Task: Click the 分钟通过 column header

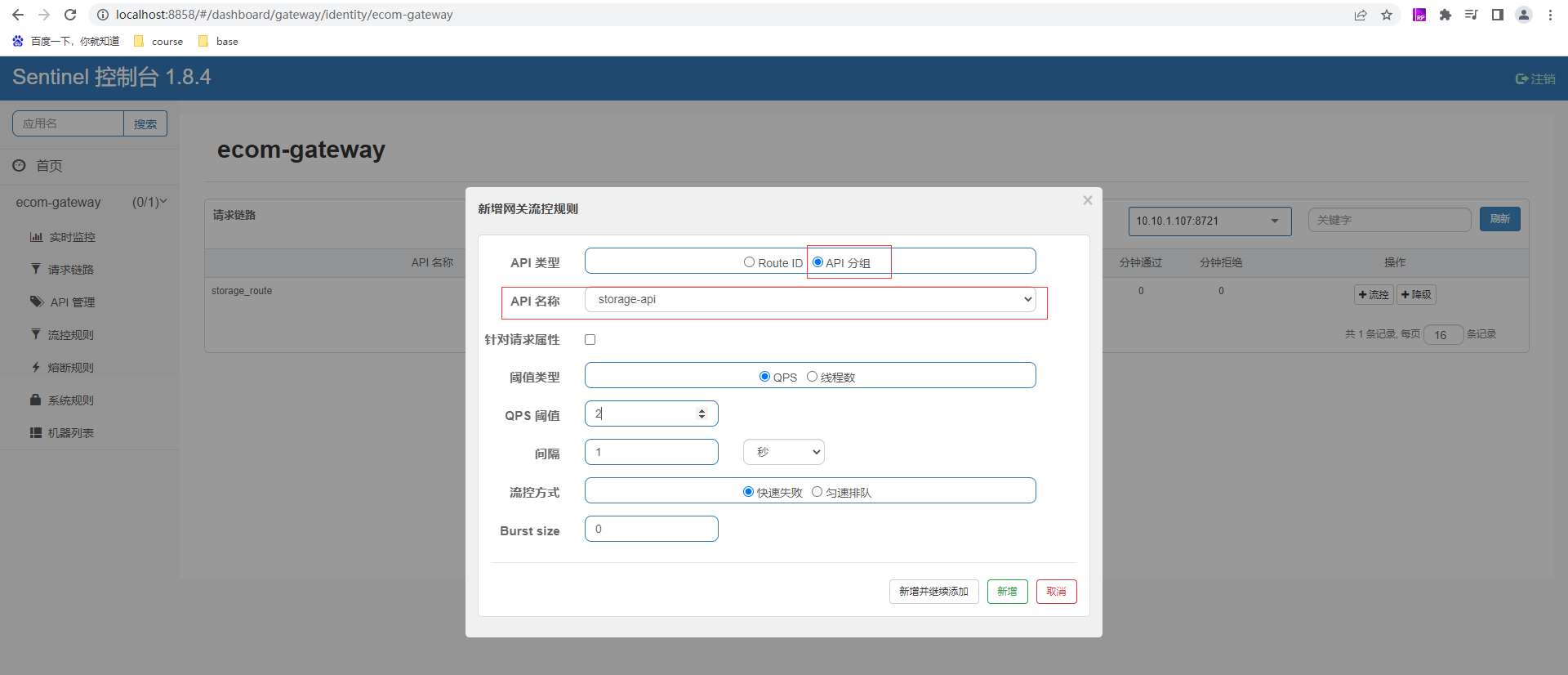Action: [x=1140, y=262]
